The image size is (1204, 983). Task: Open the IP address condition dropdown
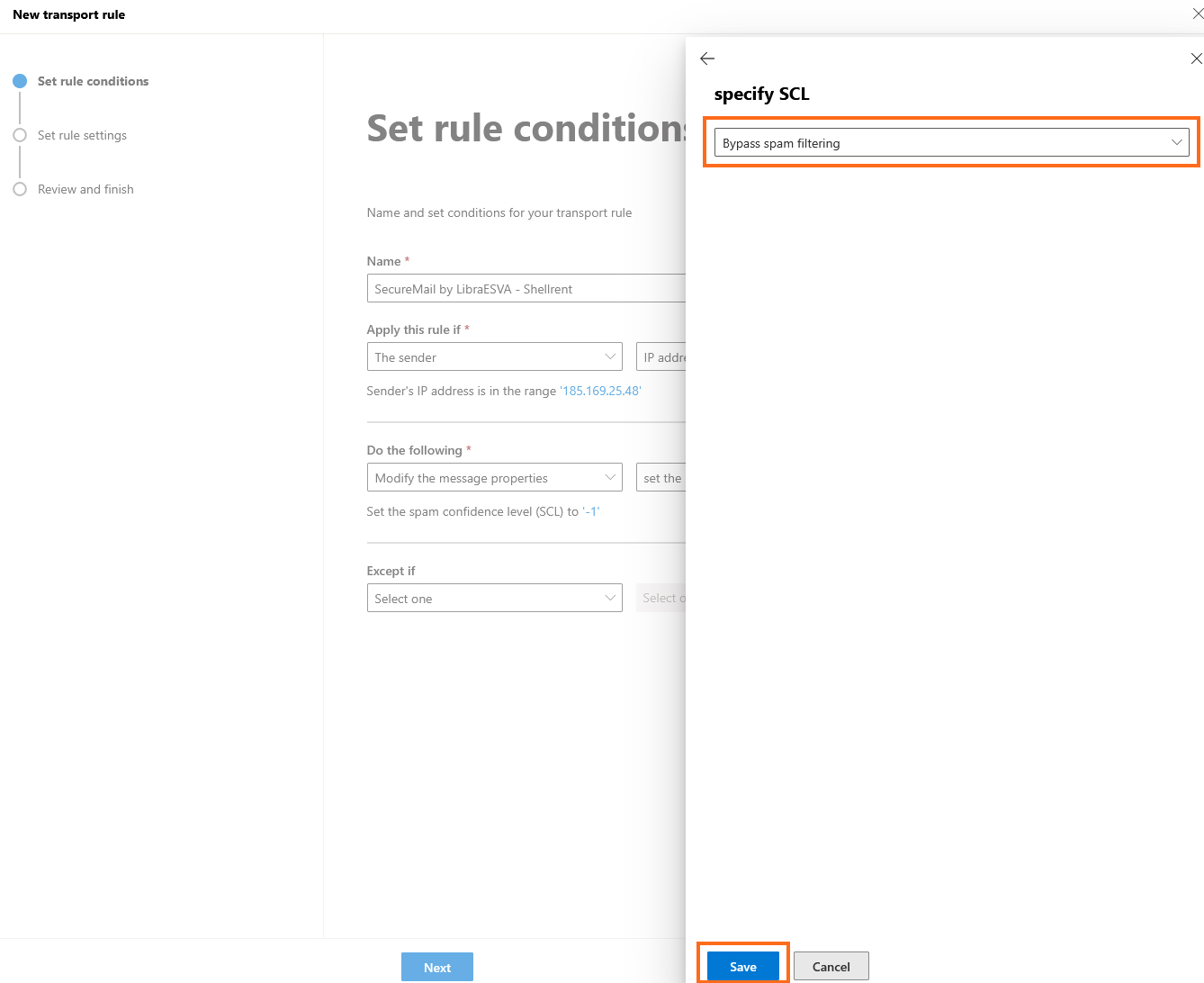pos(661,356)
